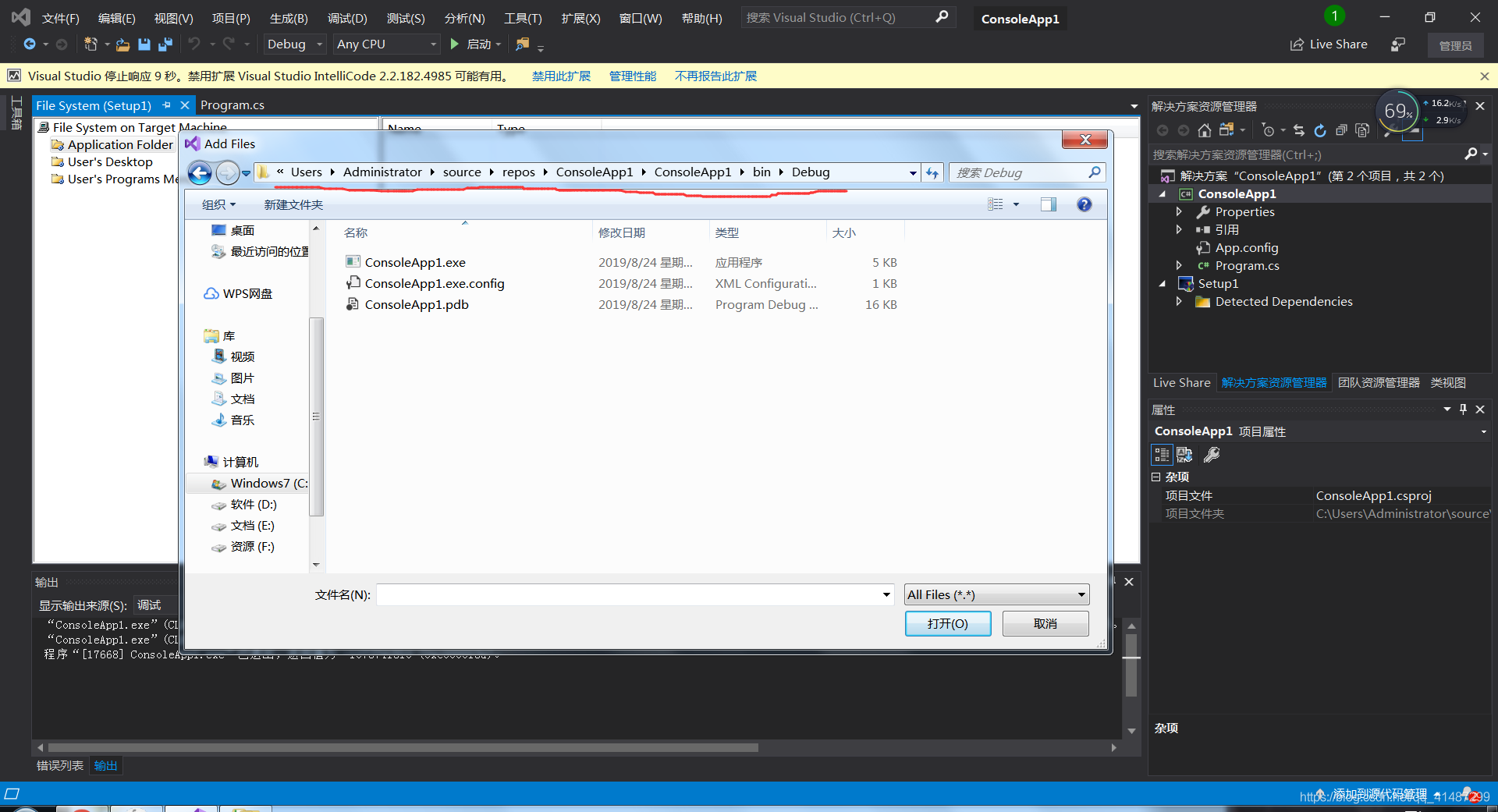Switch to the 错误列表 (Error List) tab
Image resolution: width=1498 pixels, height=812 pixels.
click(60, 766)
